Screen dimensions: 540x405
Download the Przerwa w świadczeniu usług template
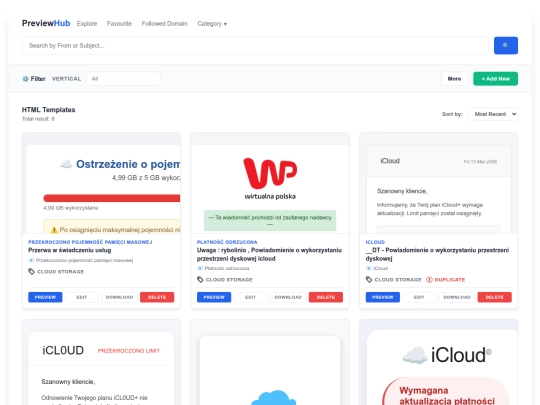pos(119,297)
